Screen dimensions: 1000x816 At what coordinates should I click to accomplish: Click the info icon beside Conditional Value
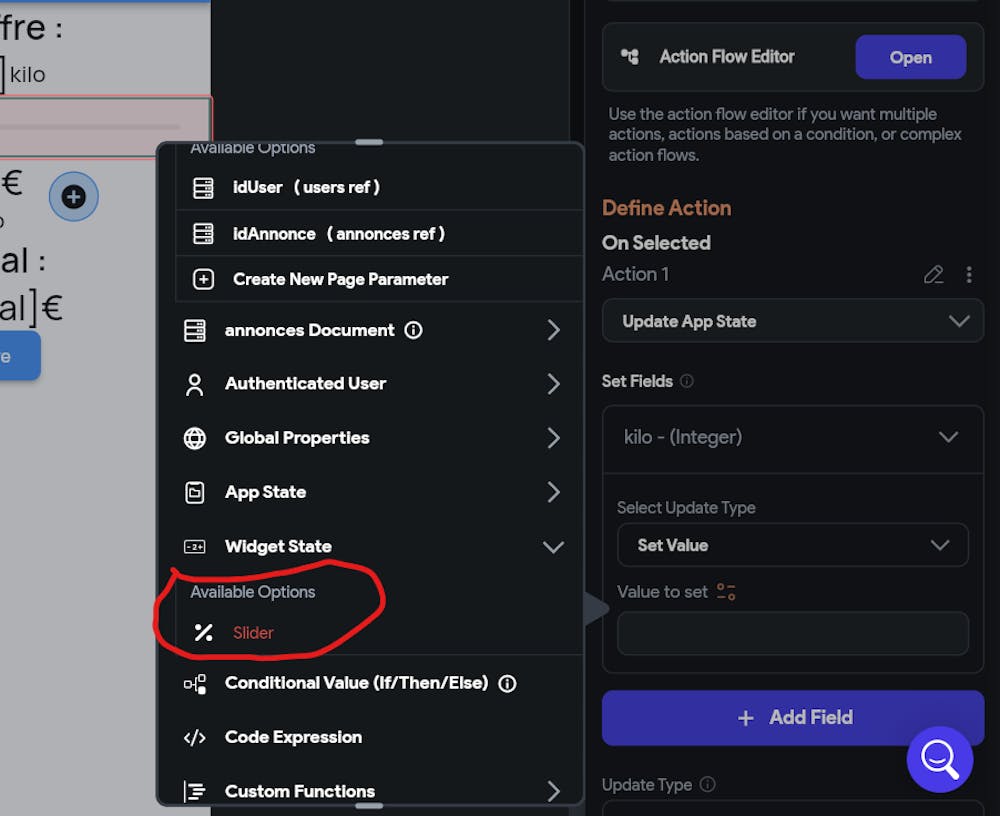pyautogui.click(x=507, y=684)
